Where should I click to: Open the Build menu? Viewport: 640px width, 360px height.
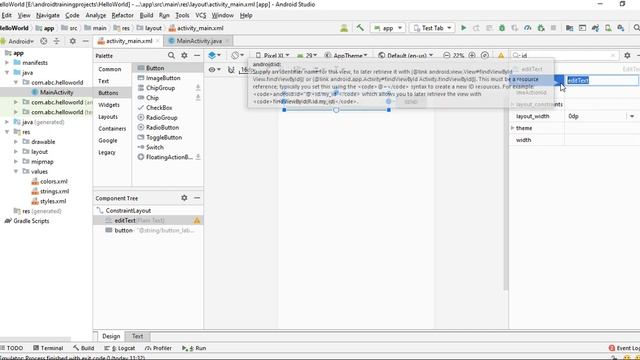point(146,15)
